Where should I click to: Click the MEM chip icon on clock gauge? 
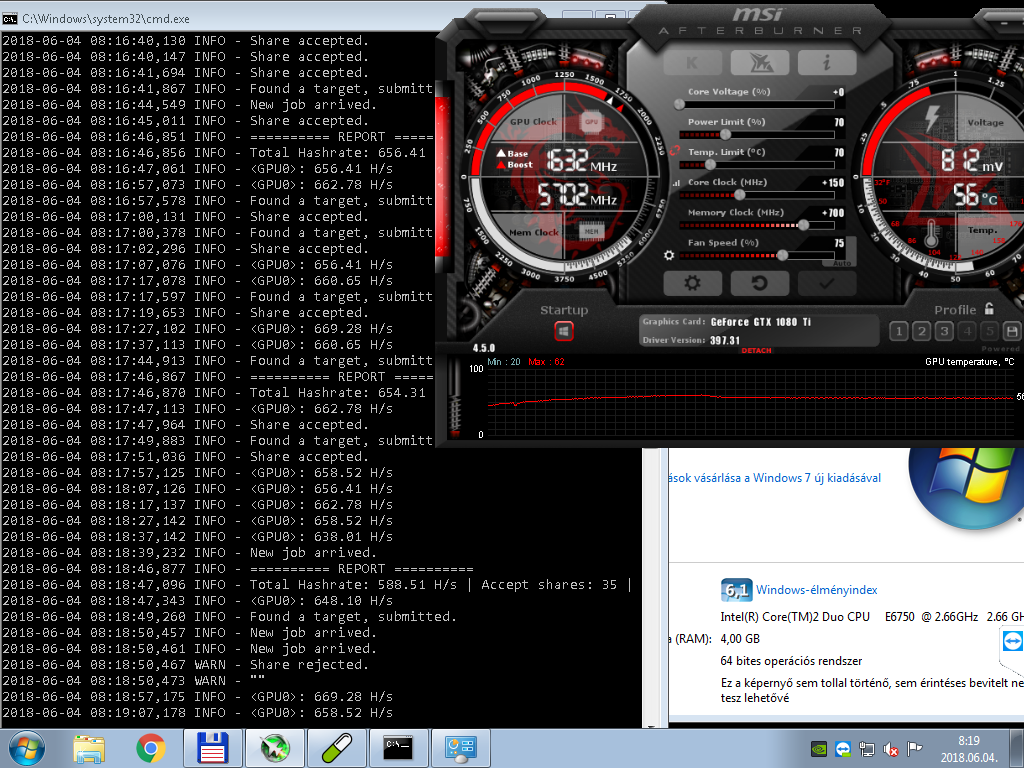pyautogui.click(x=591, y=232)
